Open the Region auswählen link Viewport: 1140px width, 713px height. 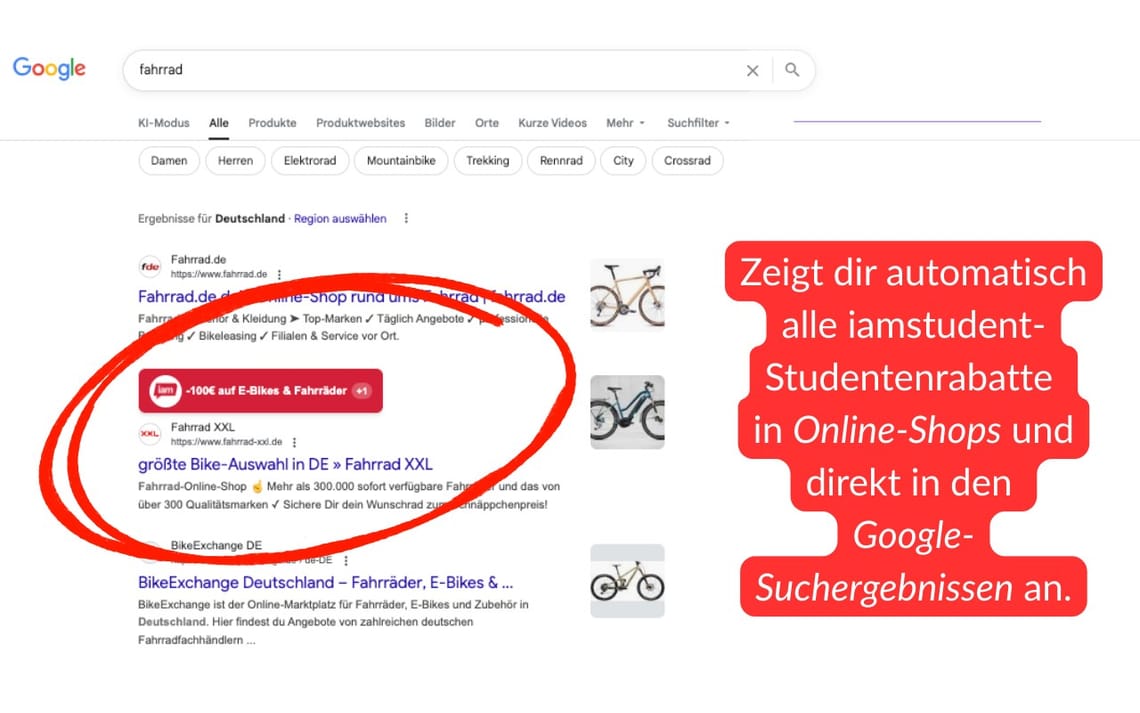coord(340,218)
